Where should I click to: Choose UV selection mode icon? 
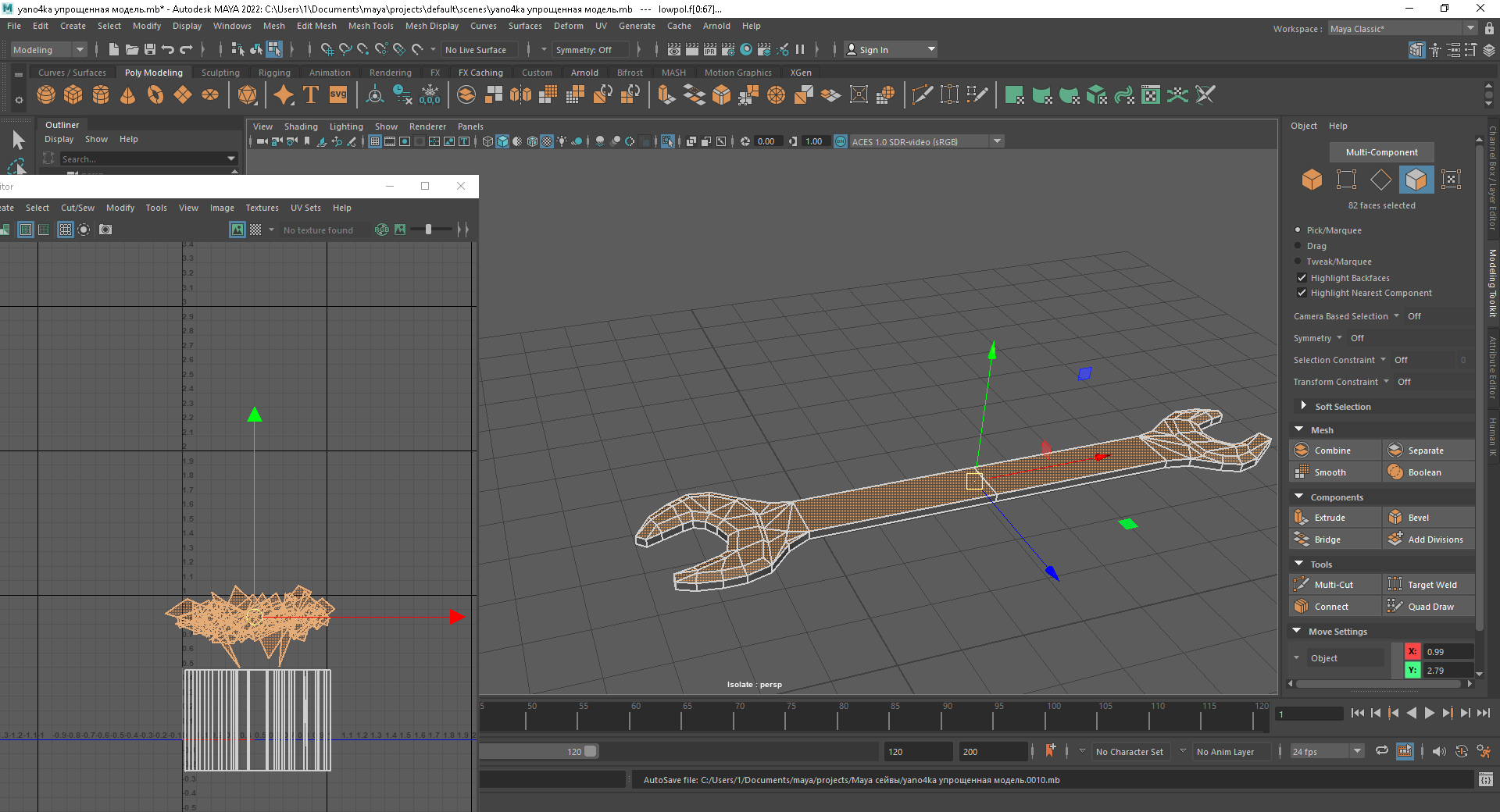click(x=1451, y=180)
